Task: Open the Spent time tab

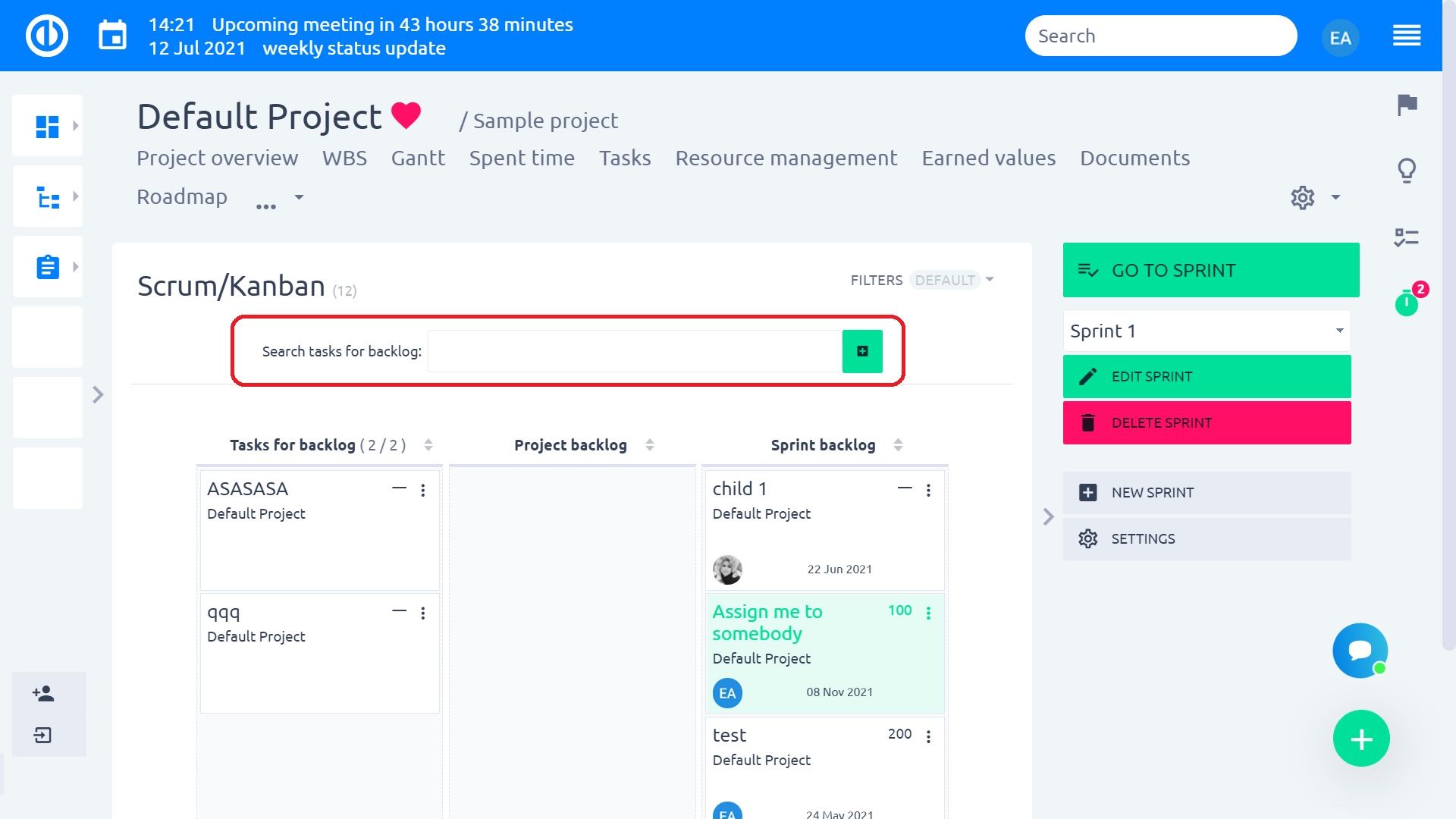Action: coord(522,158)
